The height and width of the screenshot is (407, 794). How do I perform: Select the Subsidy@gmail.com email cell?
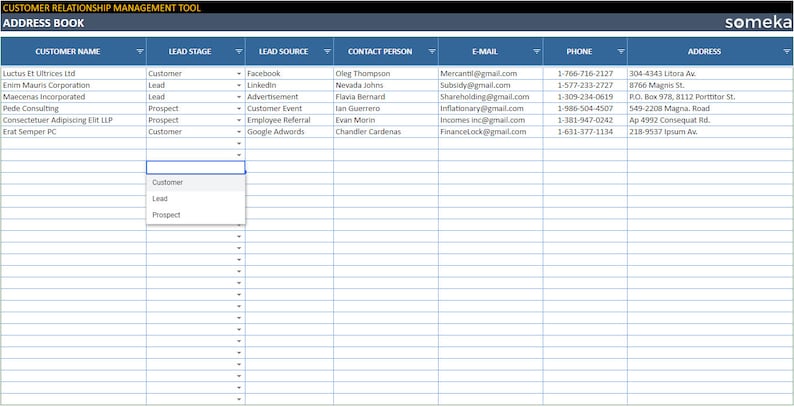pyautogui.click(x=491, y=86)
